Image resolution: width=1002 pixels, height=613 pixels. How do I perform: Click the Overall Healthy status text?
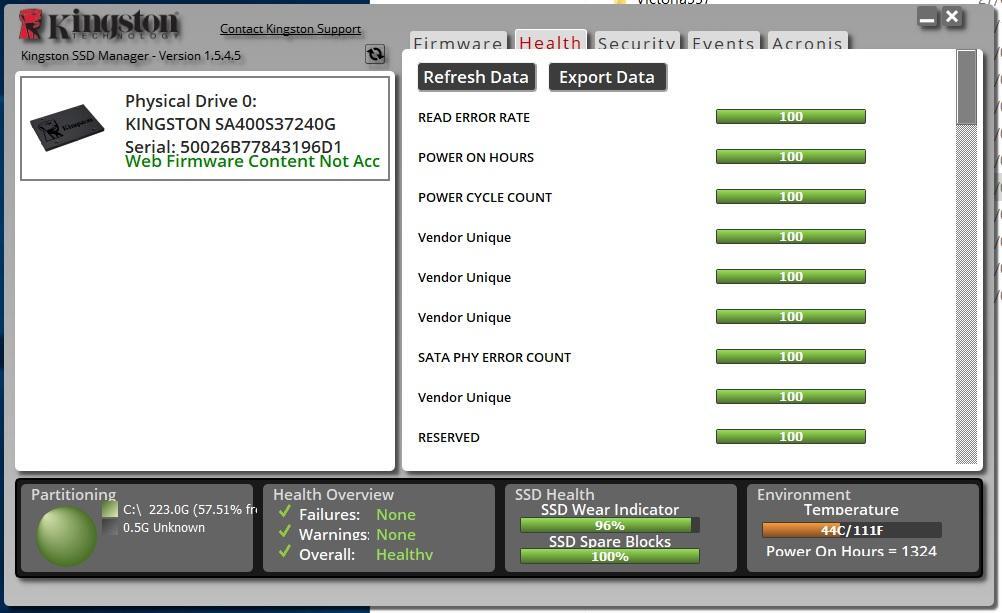404,554
